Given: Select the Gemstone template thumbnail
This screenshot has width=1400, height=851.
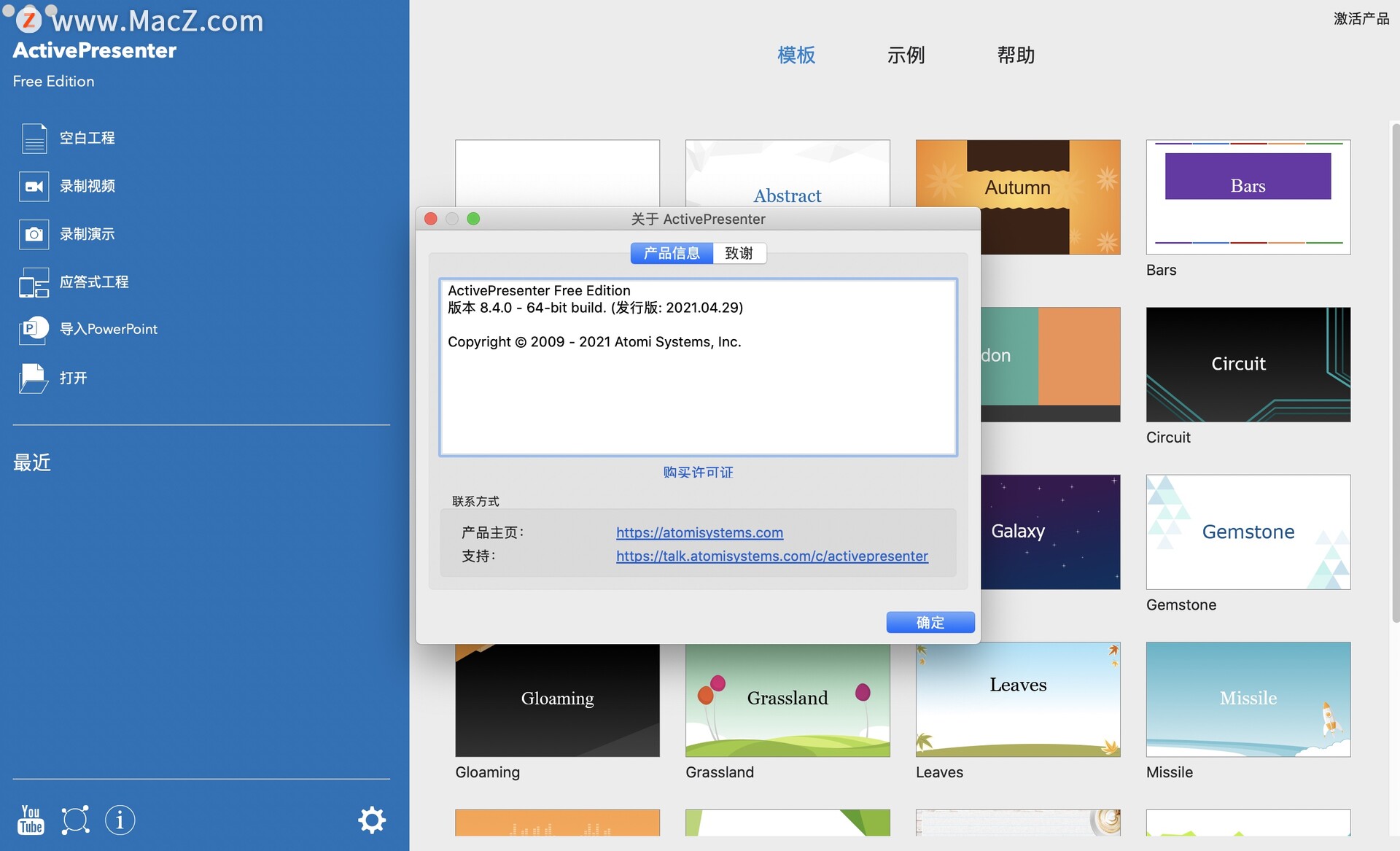Looking at the screenshot, I should [x=1248, y=532].
